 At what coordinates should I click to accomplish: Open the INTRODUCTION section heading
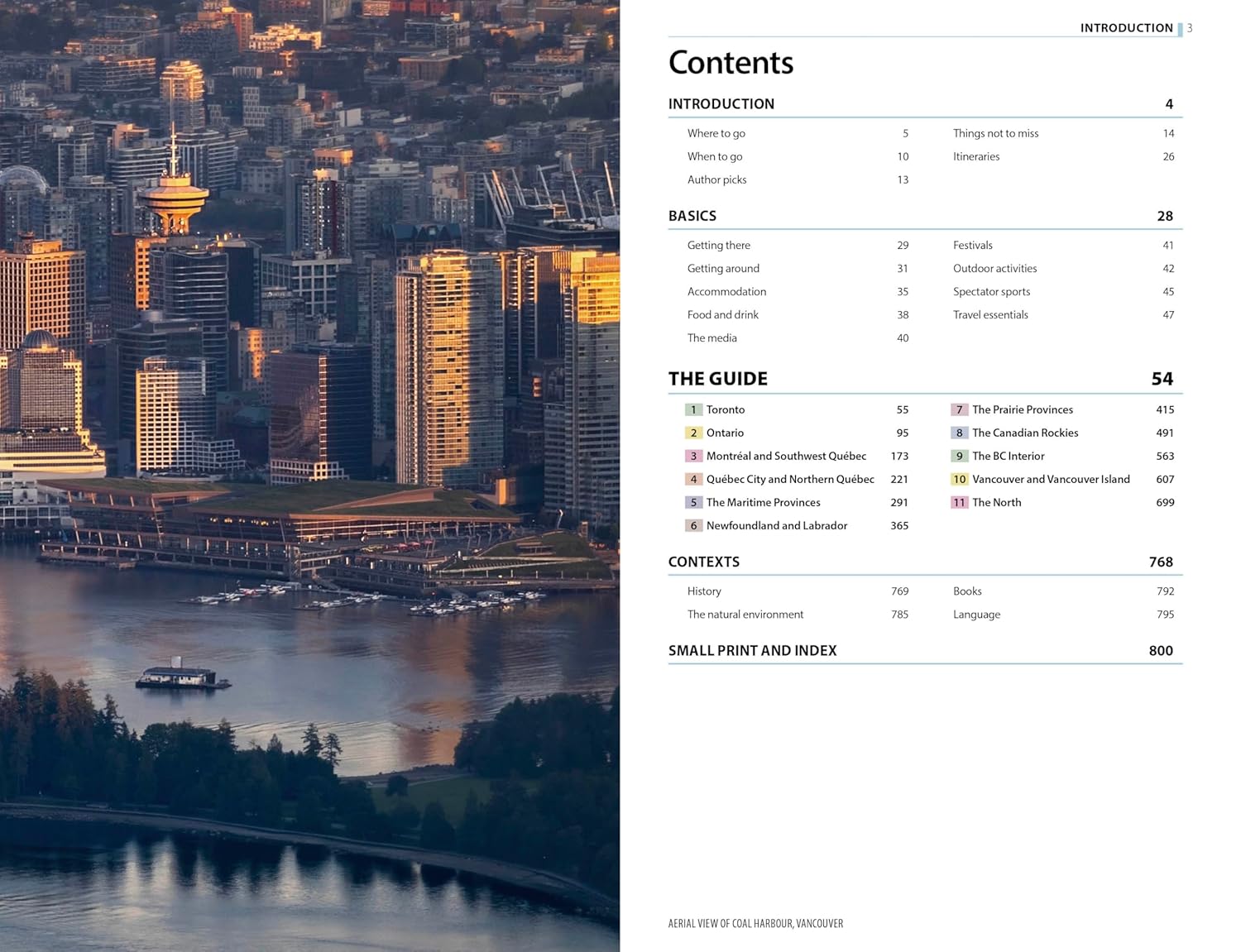721,104
